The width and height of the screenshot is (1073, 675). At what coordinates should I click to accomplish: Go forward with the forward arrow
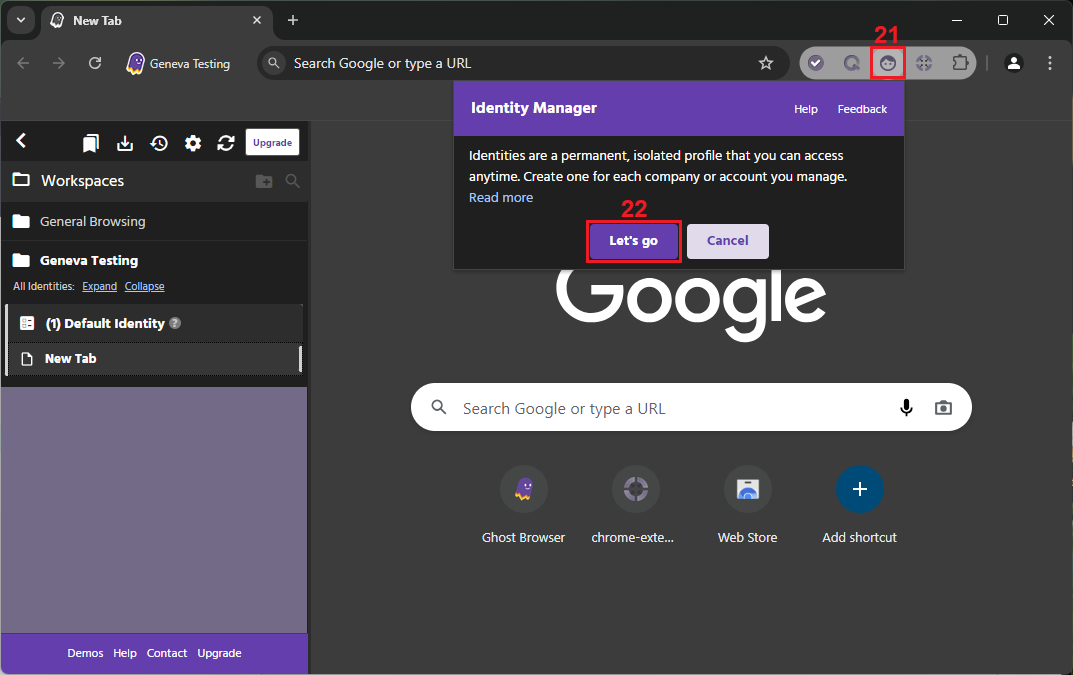coord(60,63)
